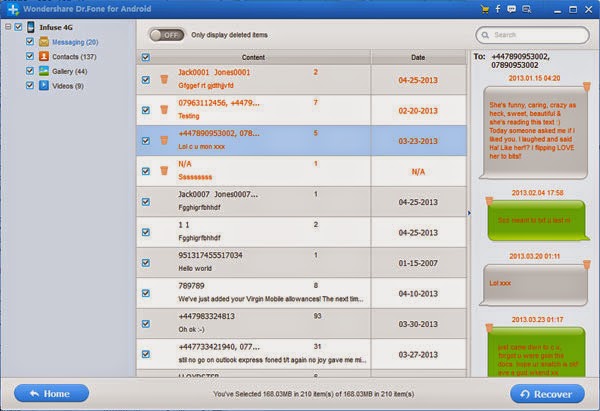600x411 pixels.
Task: Click the 'She's funny, caring' message bubble
Action: (x=533, y=132)
